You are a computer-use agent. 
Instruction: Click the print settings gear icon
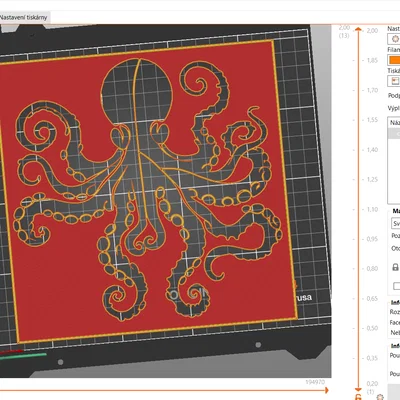pos(395,39)
